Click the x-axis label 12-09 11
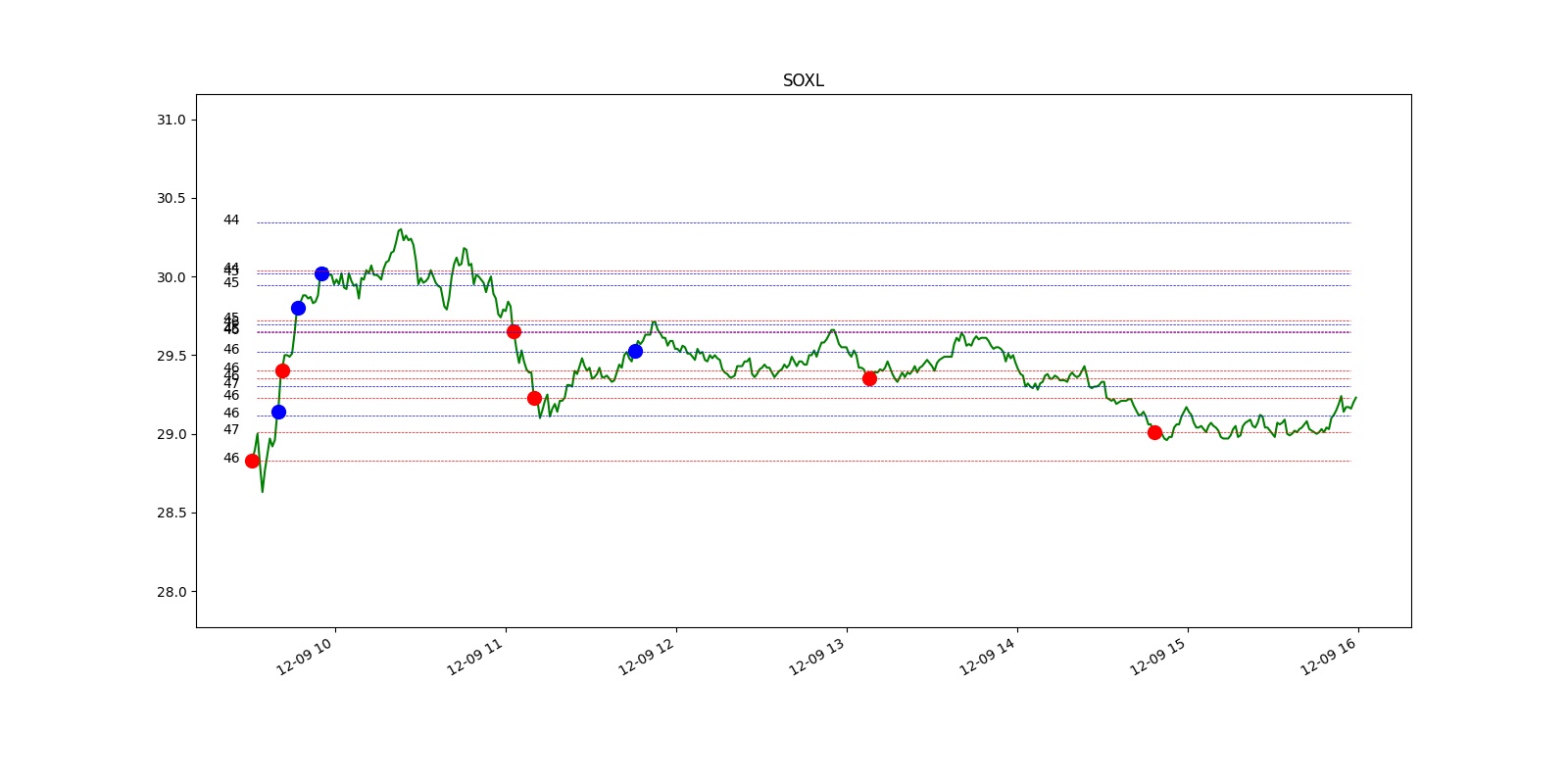This screenshot has height=784, width=1568. tap(475, 657)
